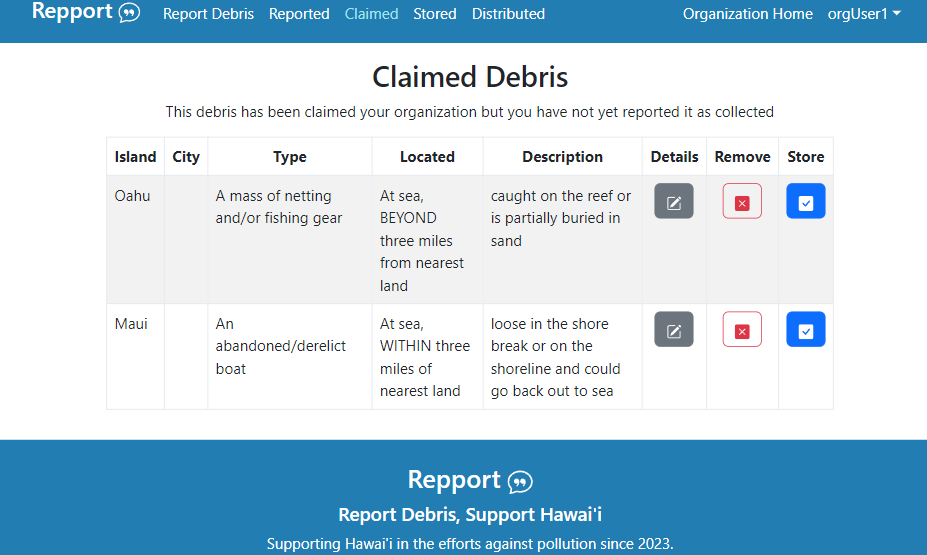
Task: Click the Maui island cell
Action: click(x=131, y=324)
